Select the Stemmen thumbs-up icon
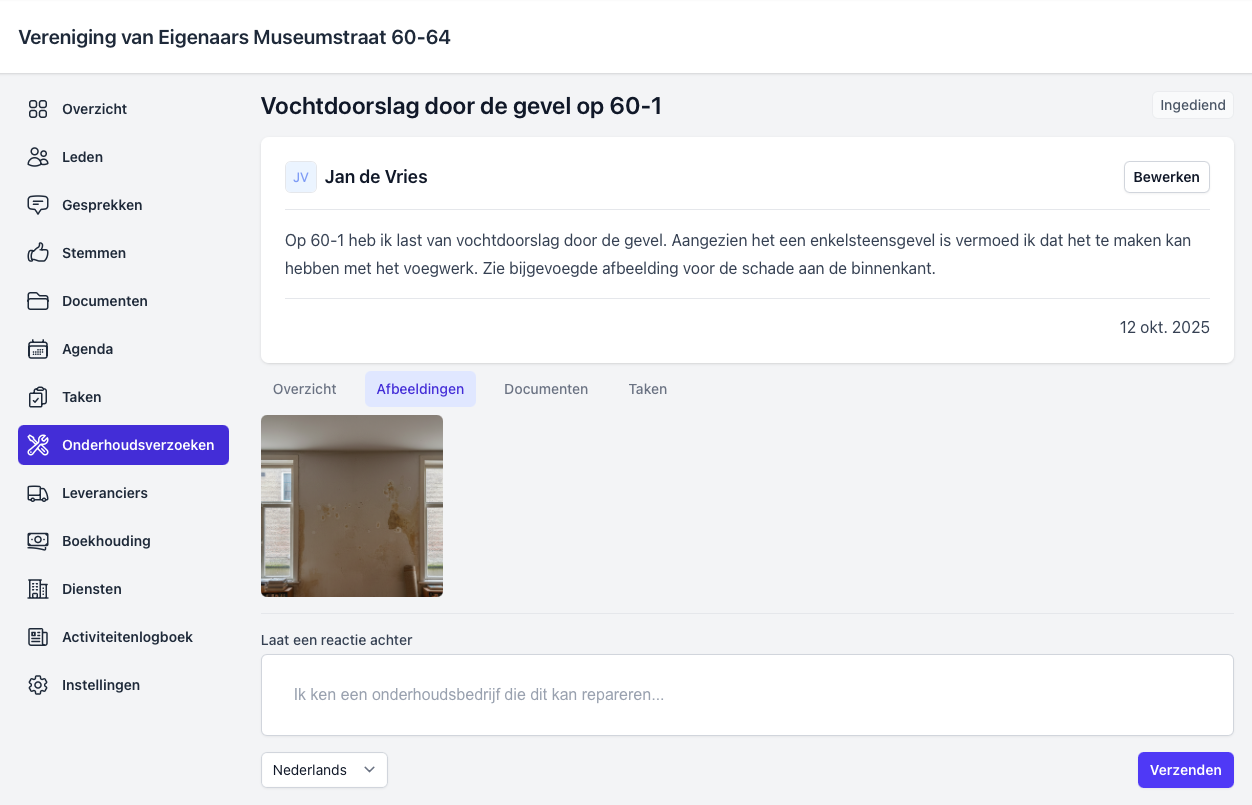Viewport: 1252px width, 805px height. click(38, 253)
